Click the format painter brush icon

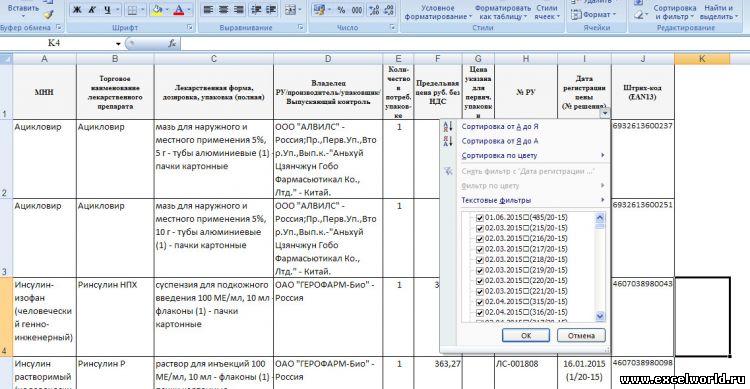click(x=48, y=15)
